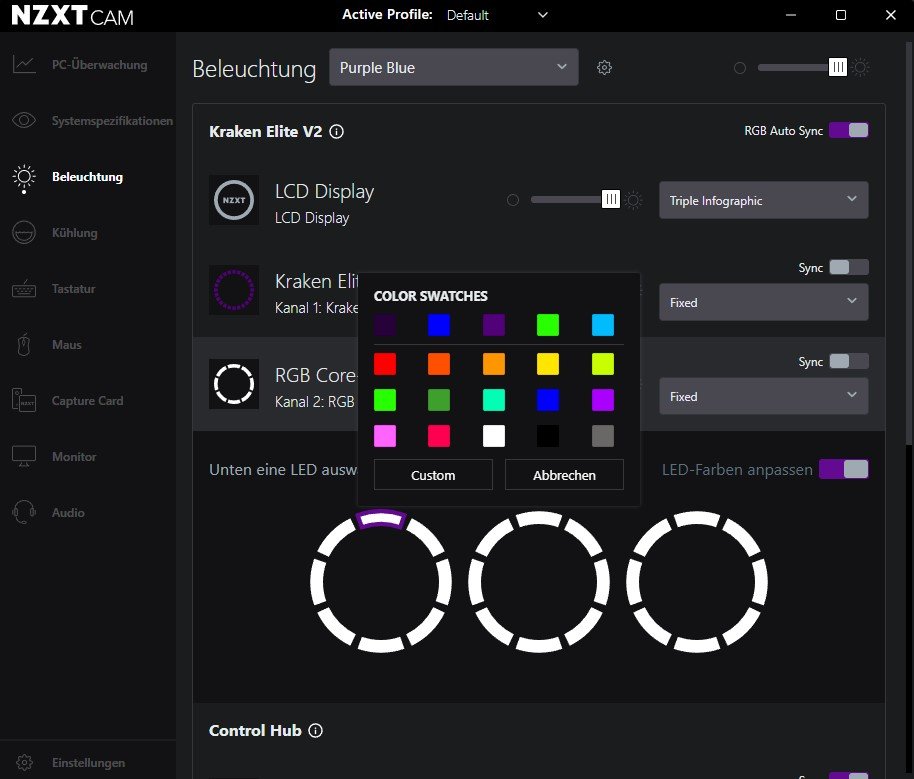
Task: Click the Control Hub heading
Action: coord(255,731)
